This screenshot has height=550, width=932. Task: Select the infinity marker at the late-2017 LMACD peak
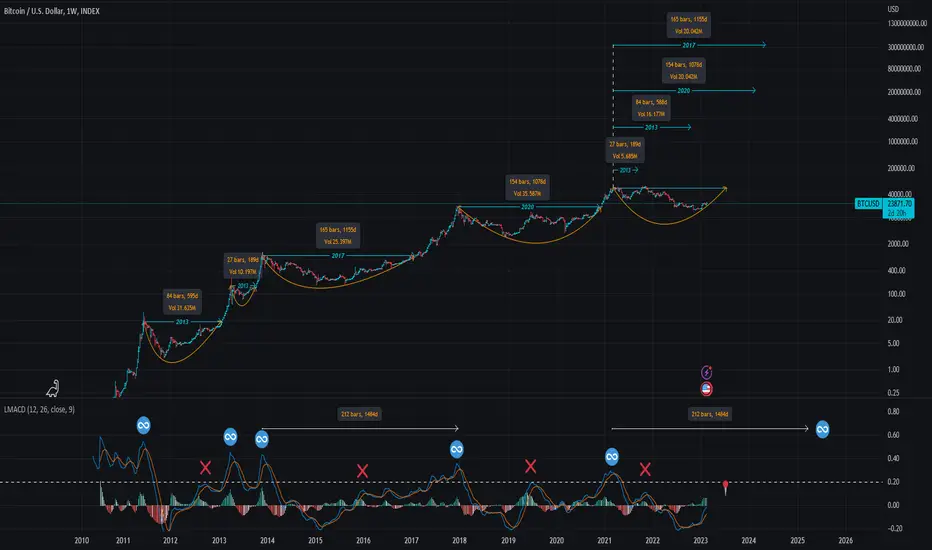(456, 450)
